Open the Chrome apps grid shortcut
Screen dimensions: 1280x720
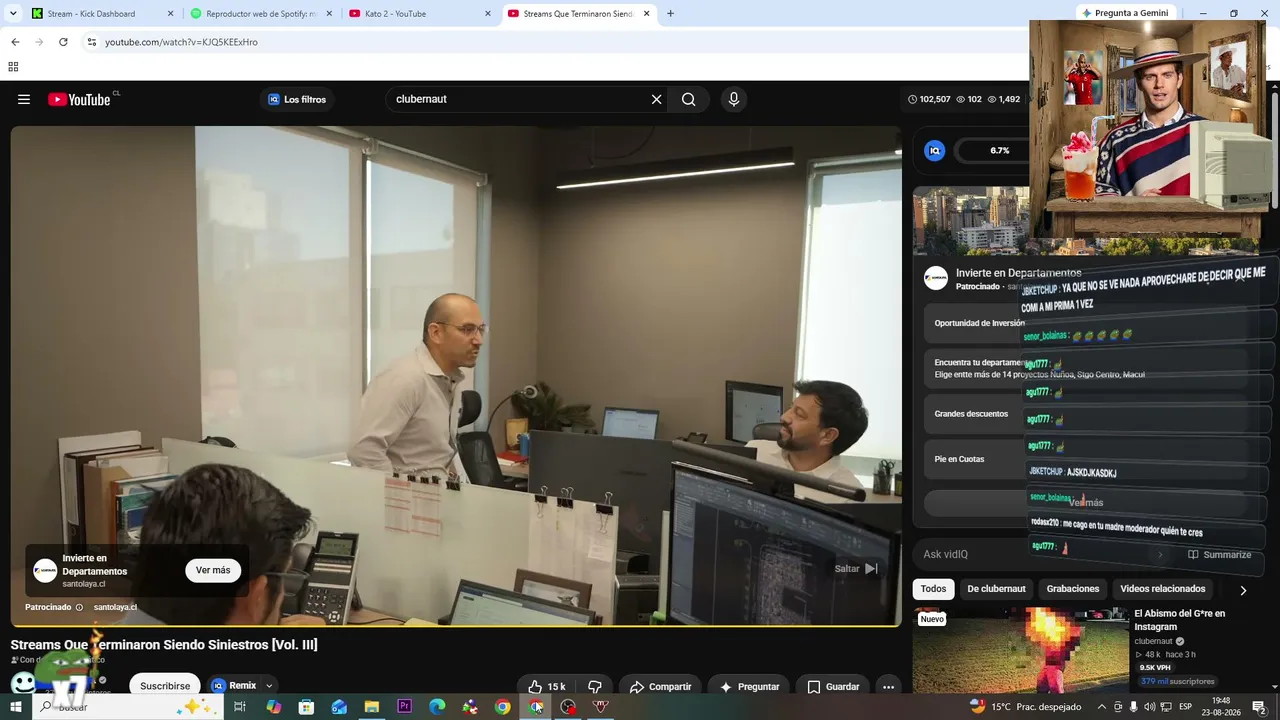(x=13, y=67)
